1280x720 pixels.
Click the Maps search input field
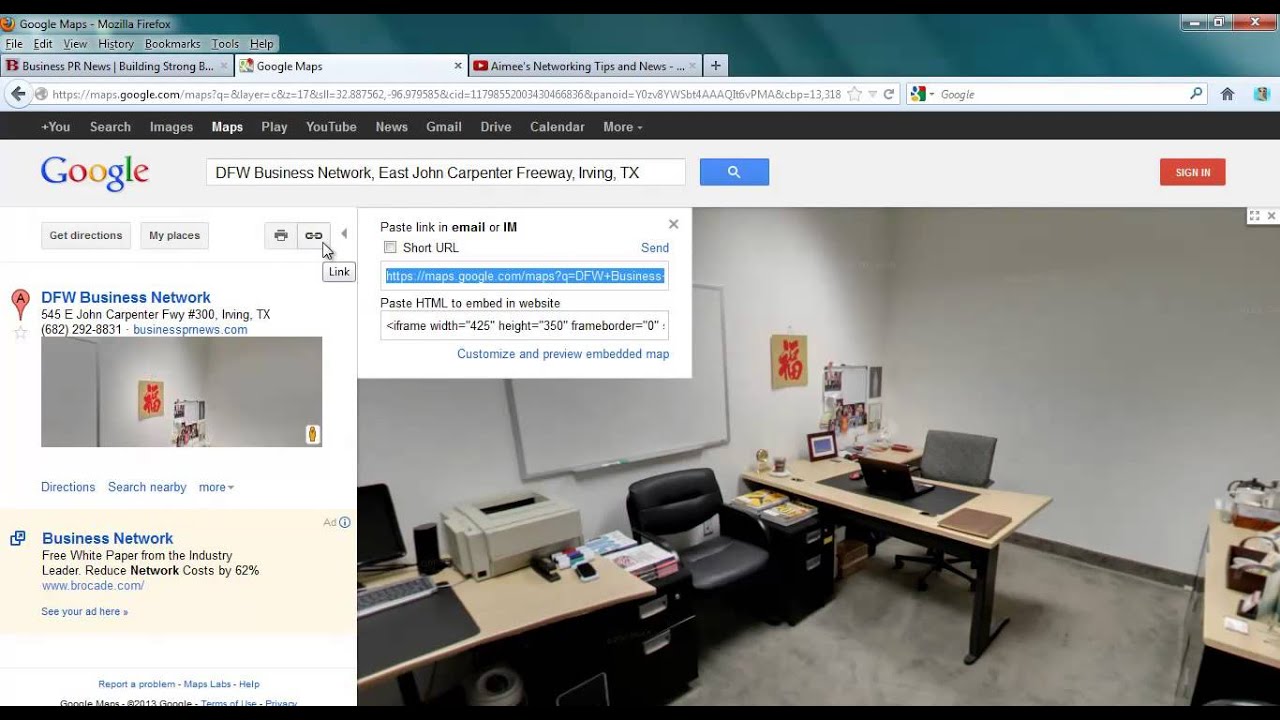point(446,172)
